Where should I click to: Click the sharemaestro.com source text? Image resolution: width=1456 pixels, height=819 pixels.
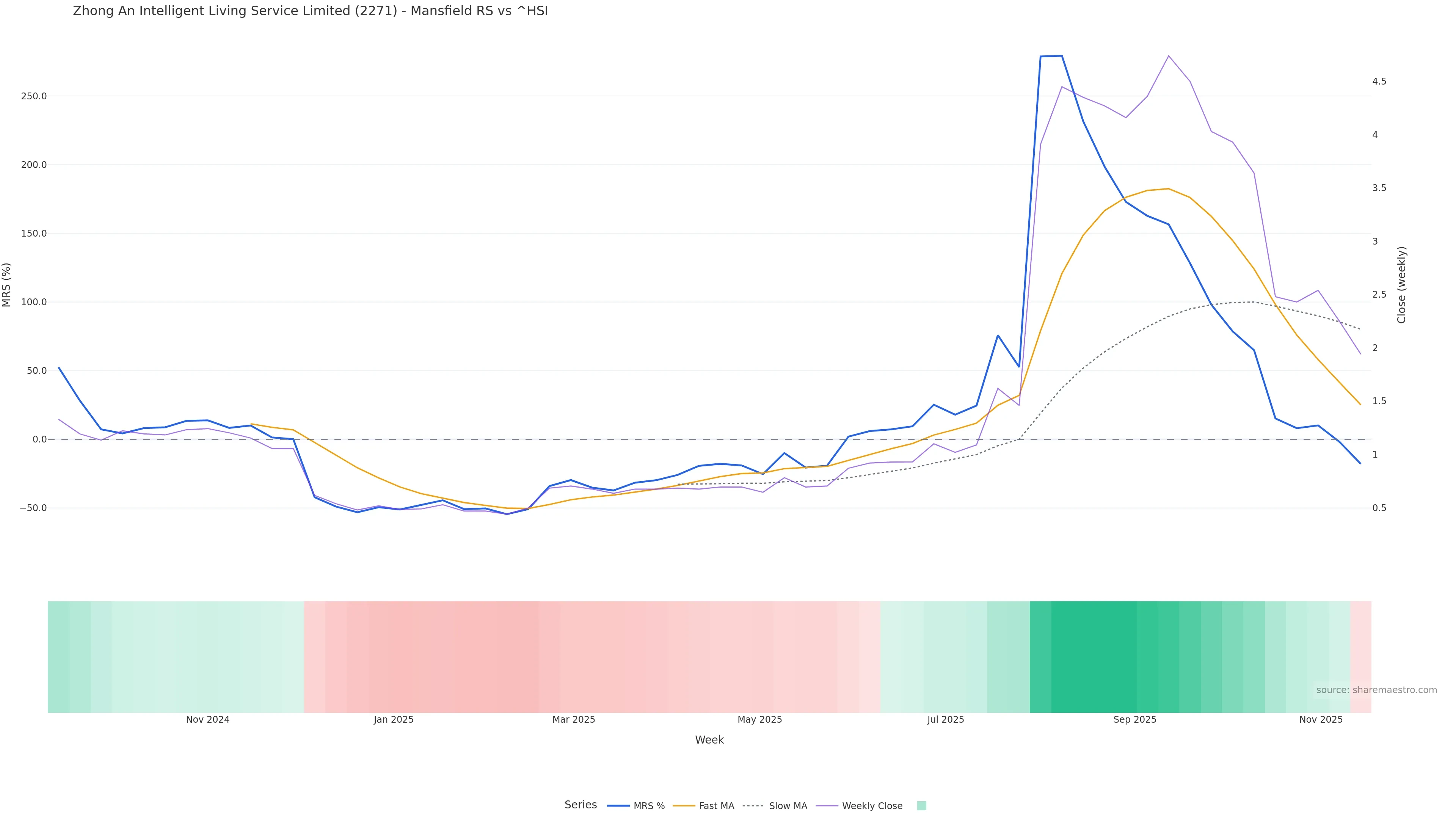[1376, 690]
